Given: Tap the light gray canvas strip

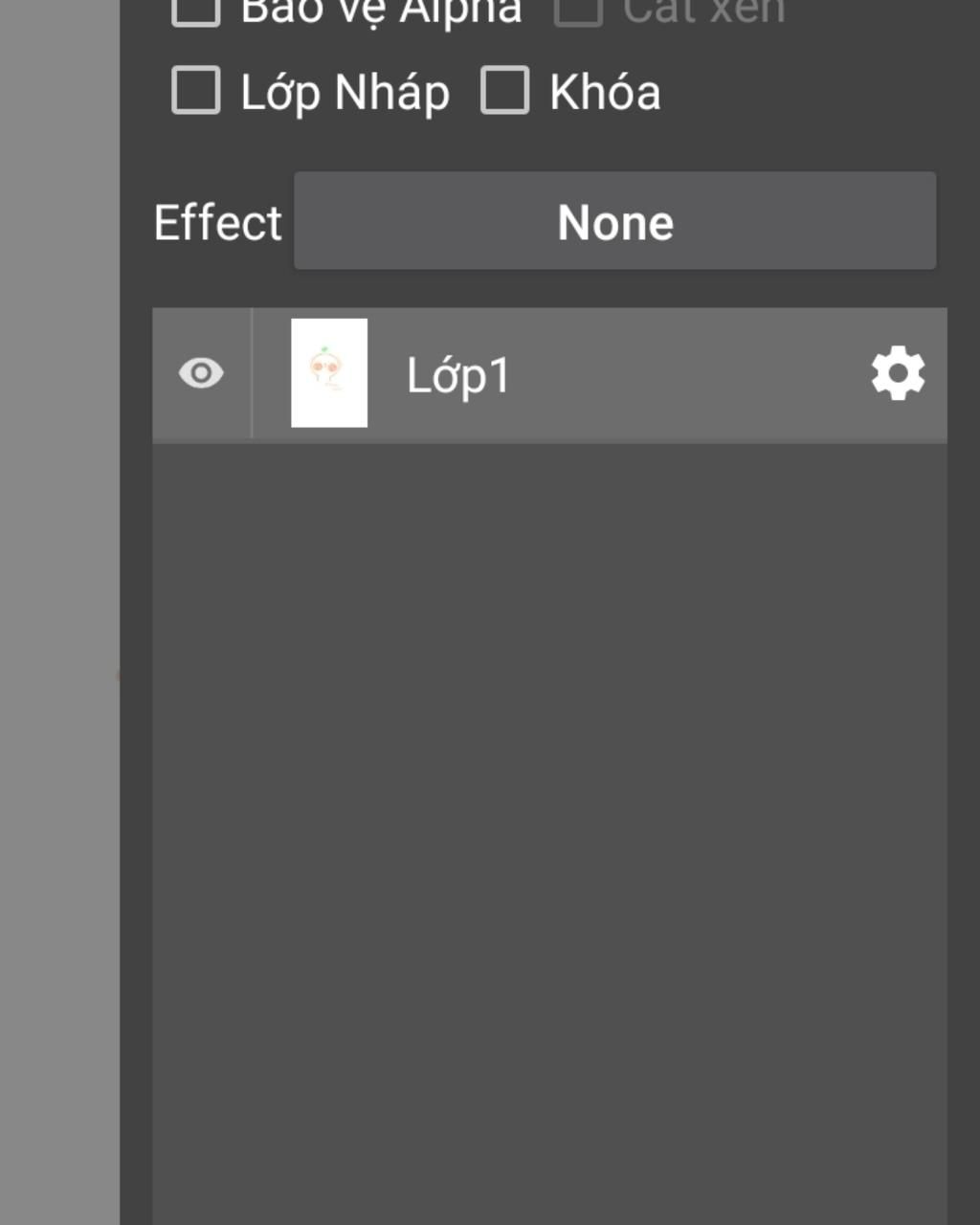Looking at the screenshot, I should (x=57, y=612).
